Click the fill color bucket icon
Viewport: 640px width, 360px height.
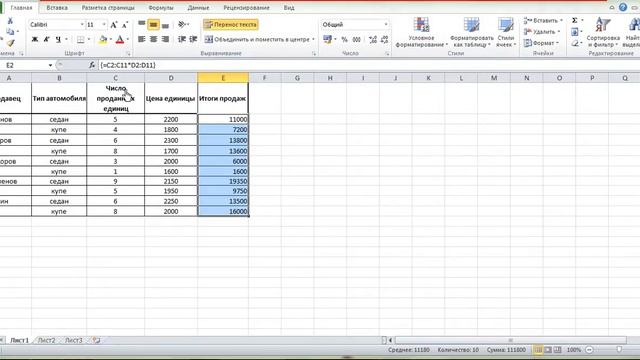(x=103, y=40)
